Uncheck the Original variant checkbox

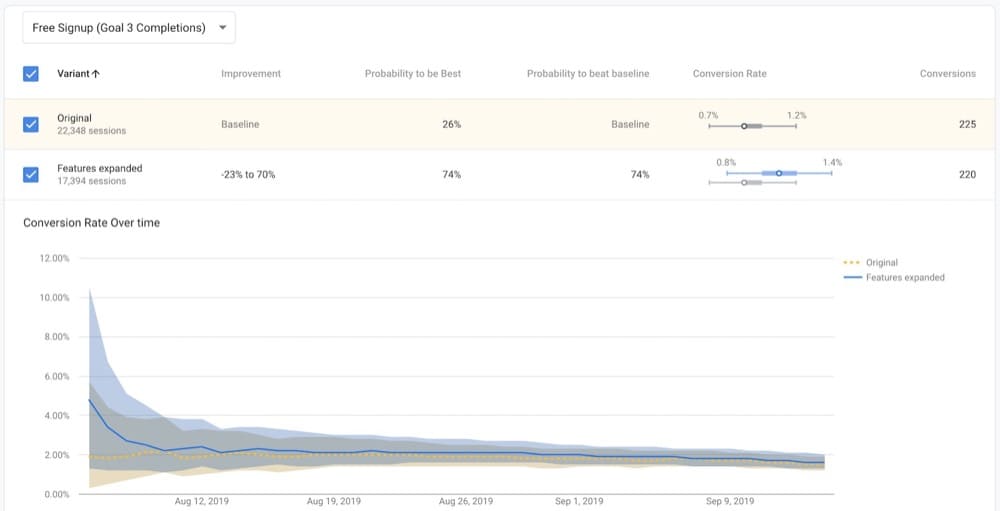click(x=31, y=124)
